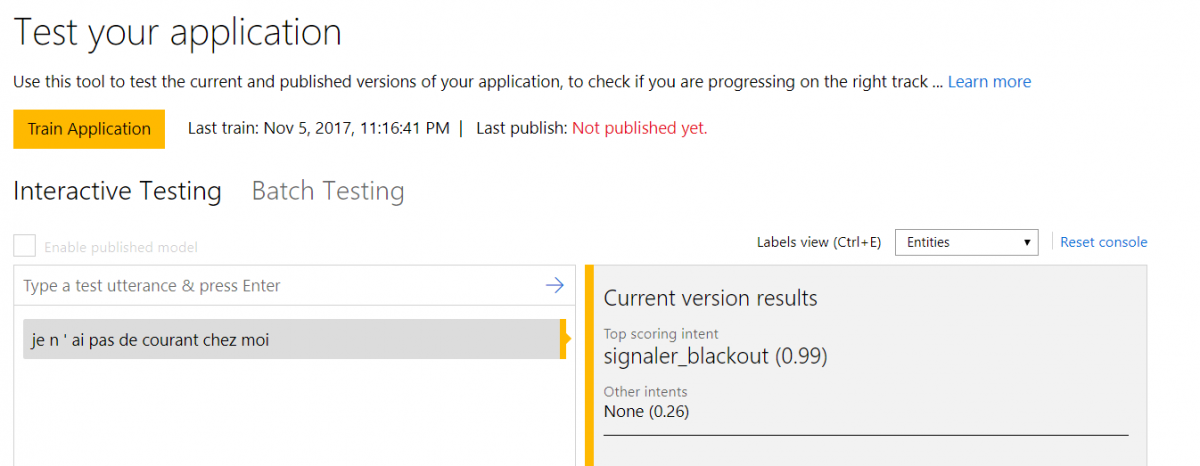1200x466 pixels.
Task: Click the 'Not published yet.' status text
Action: click(x=640, y=128)
